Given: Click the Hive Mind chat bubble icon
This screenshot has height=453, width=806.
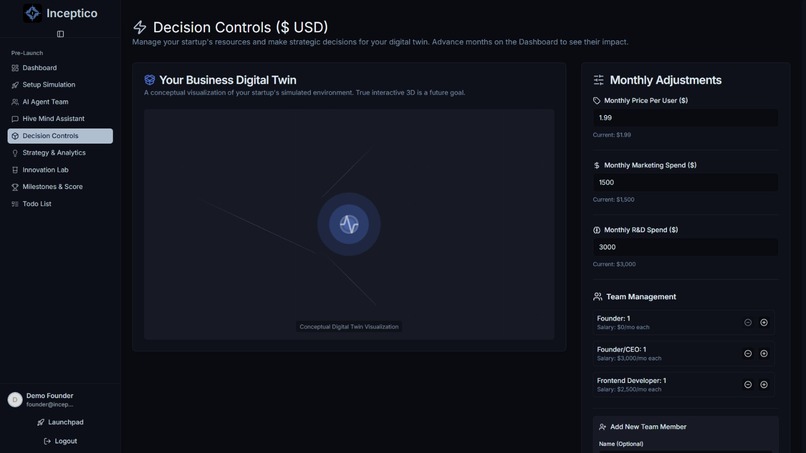Looking at the screenshot, I should 15,119.
